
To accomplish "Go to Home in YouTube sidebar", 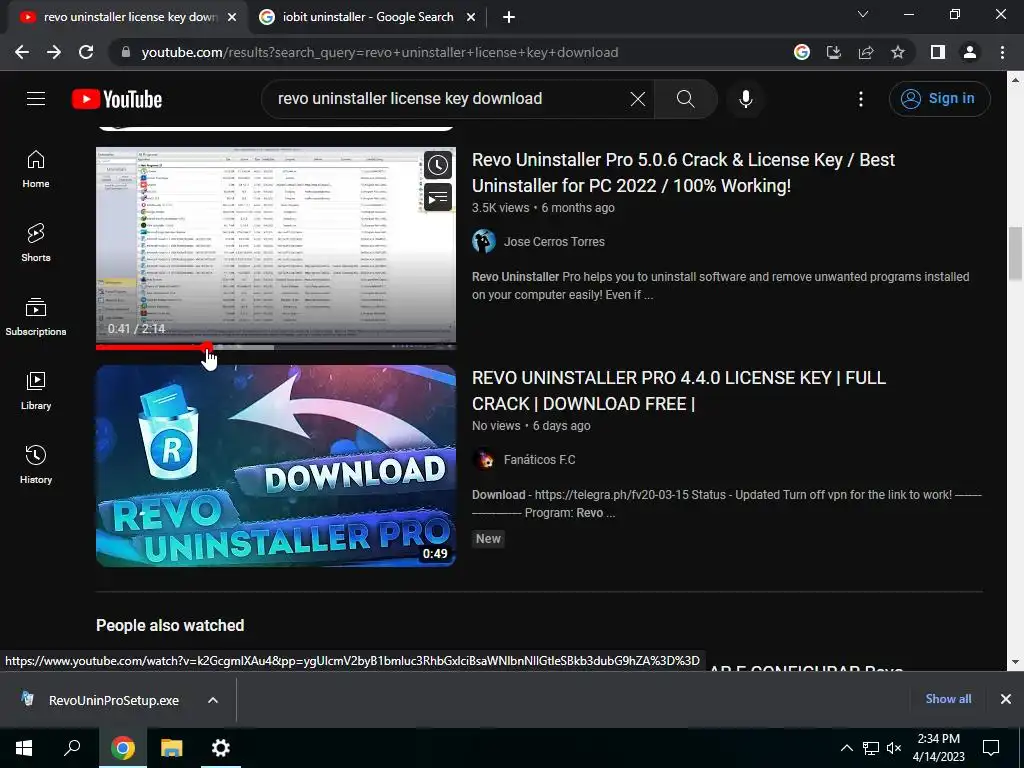I will point(36,169).
